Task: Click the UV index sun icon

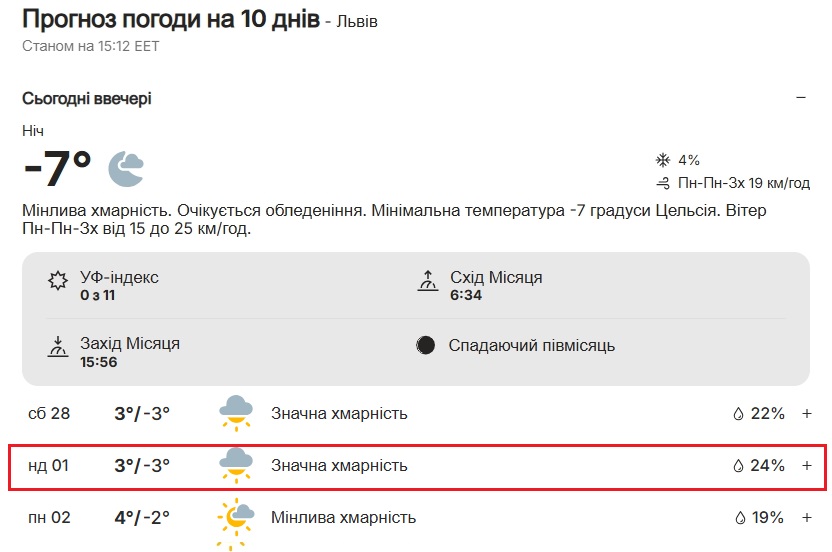Action: tap(58, 281)
